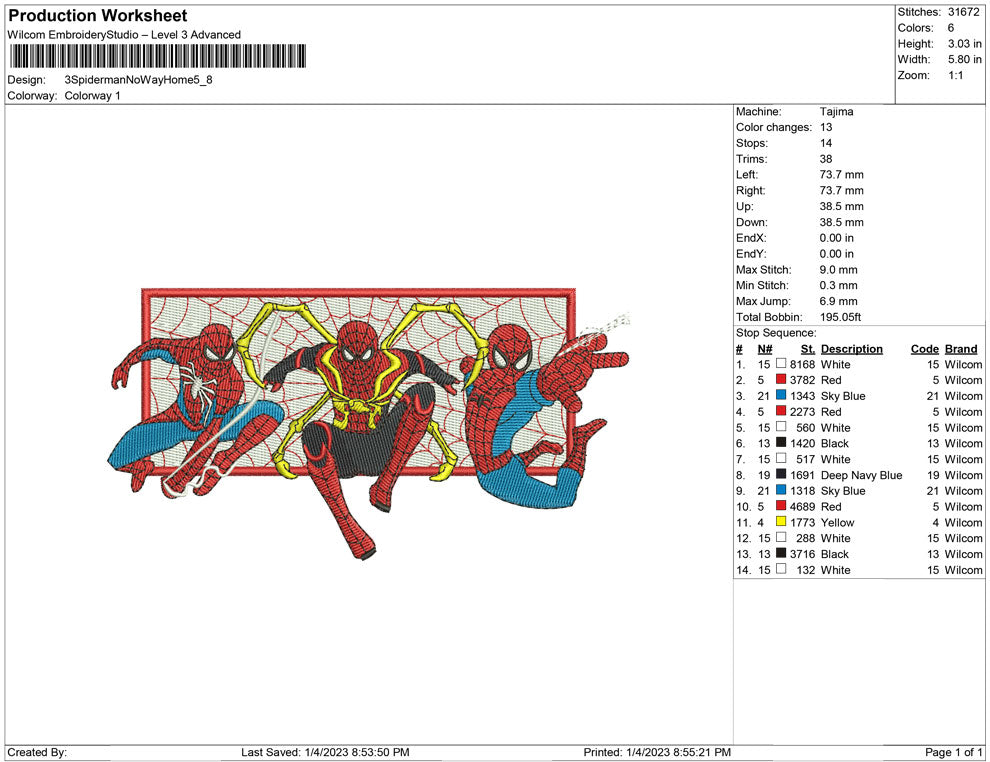Click the stitch count 4689 in row 10
Viewport: 990px width, 762px height.
802,506
